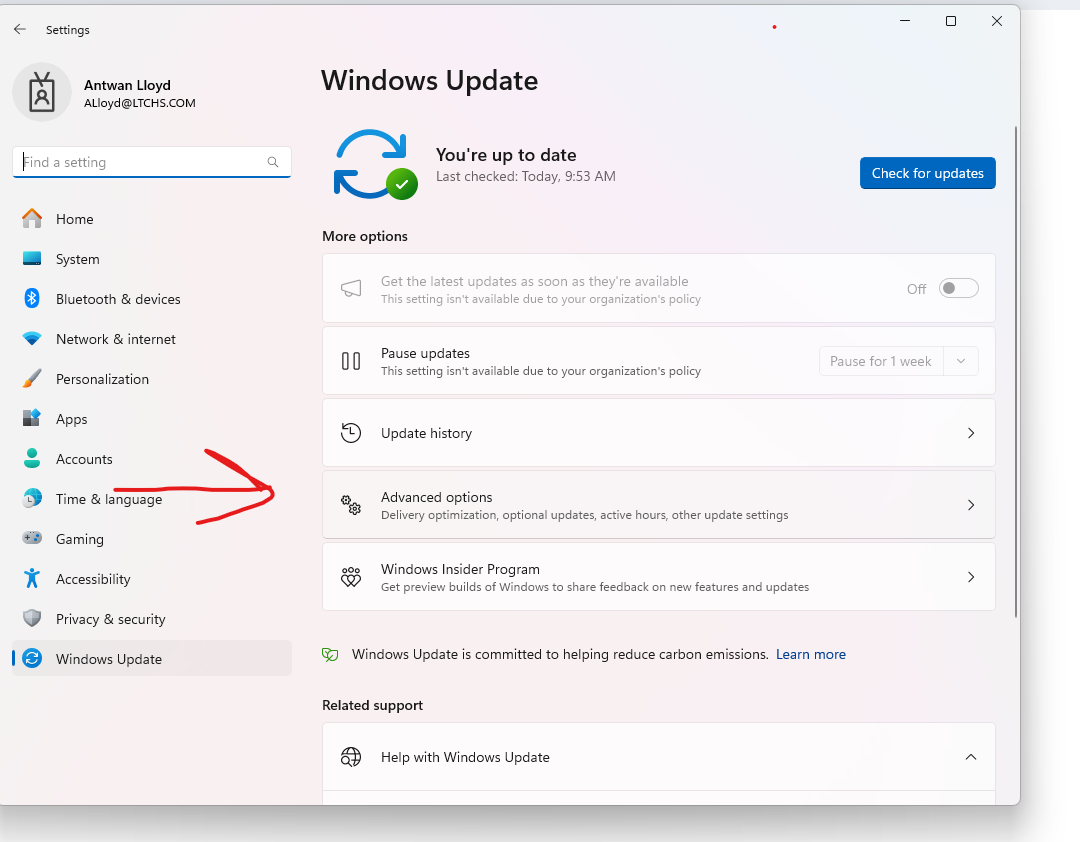The width and height of the screenshot is (1080, 842).
Task: Click the Network wifi icon
Action: (32, 338)
